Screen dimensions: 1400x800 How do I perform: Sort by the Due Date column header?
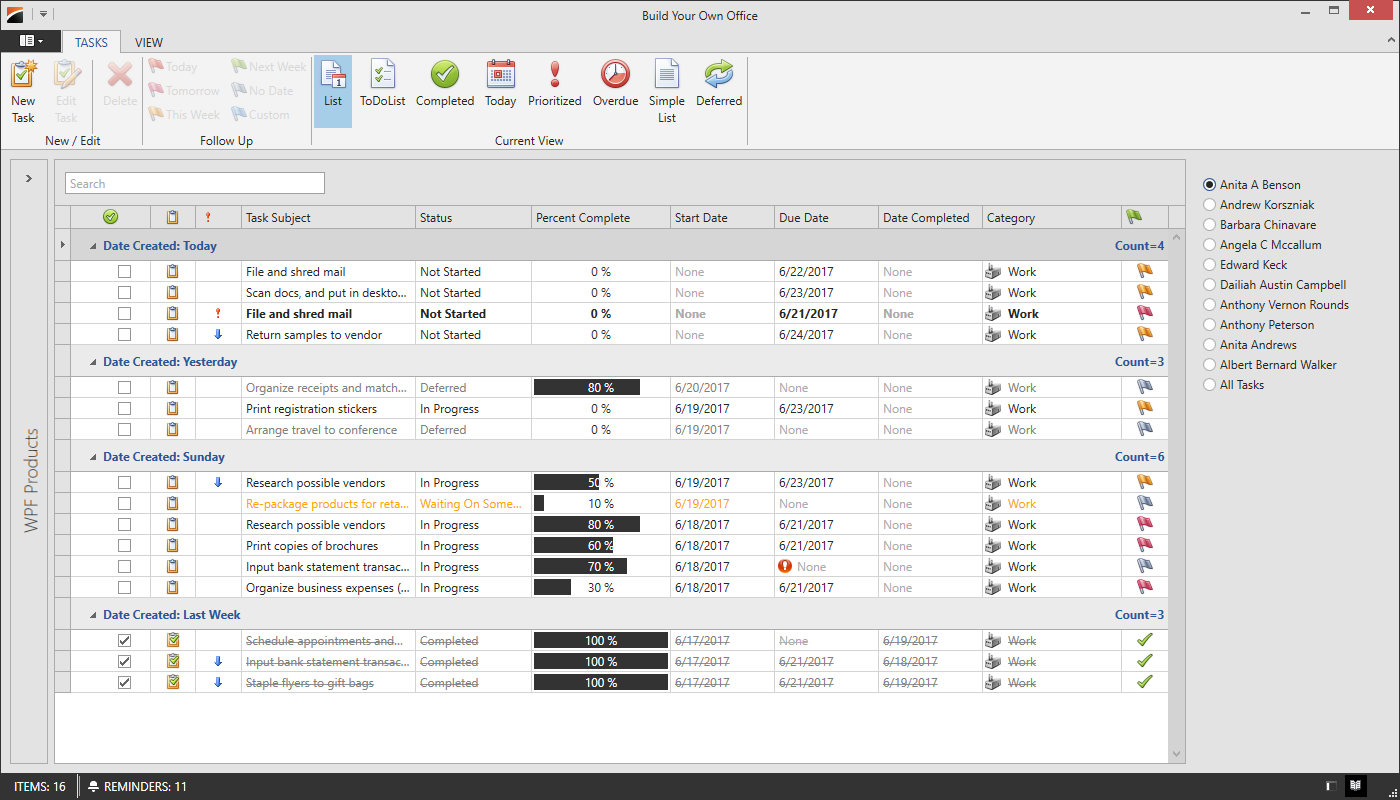tap(826, 218)
